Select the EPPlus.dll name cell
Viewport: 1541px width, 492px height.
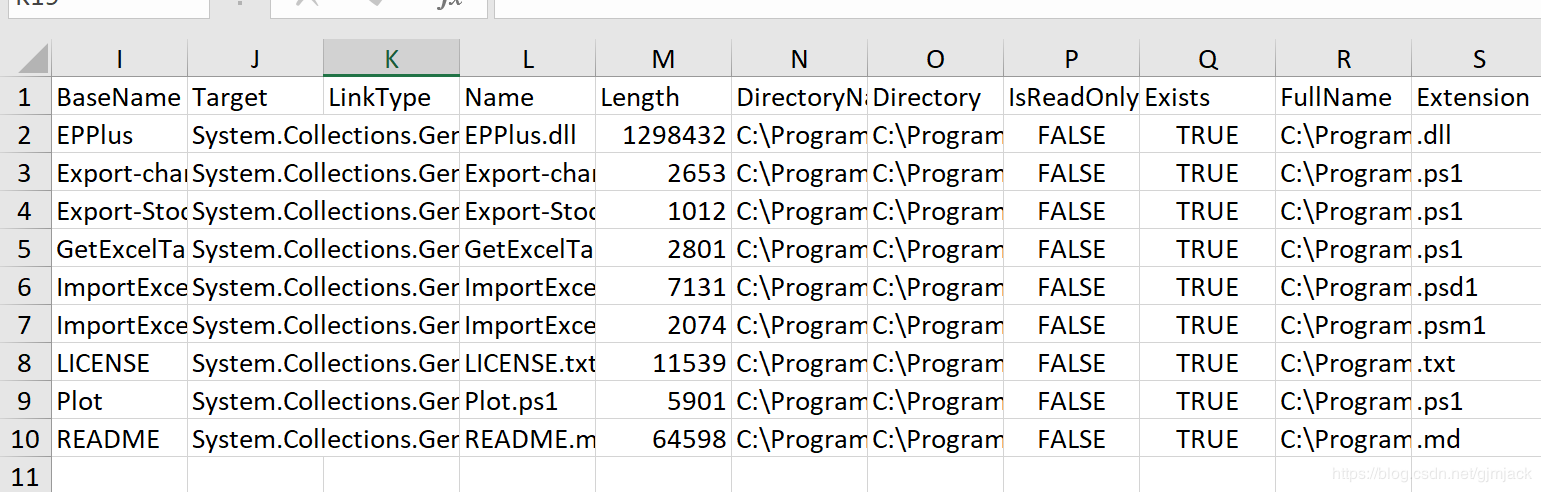[528, 135]
